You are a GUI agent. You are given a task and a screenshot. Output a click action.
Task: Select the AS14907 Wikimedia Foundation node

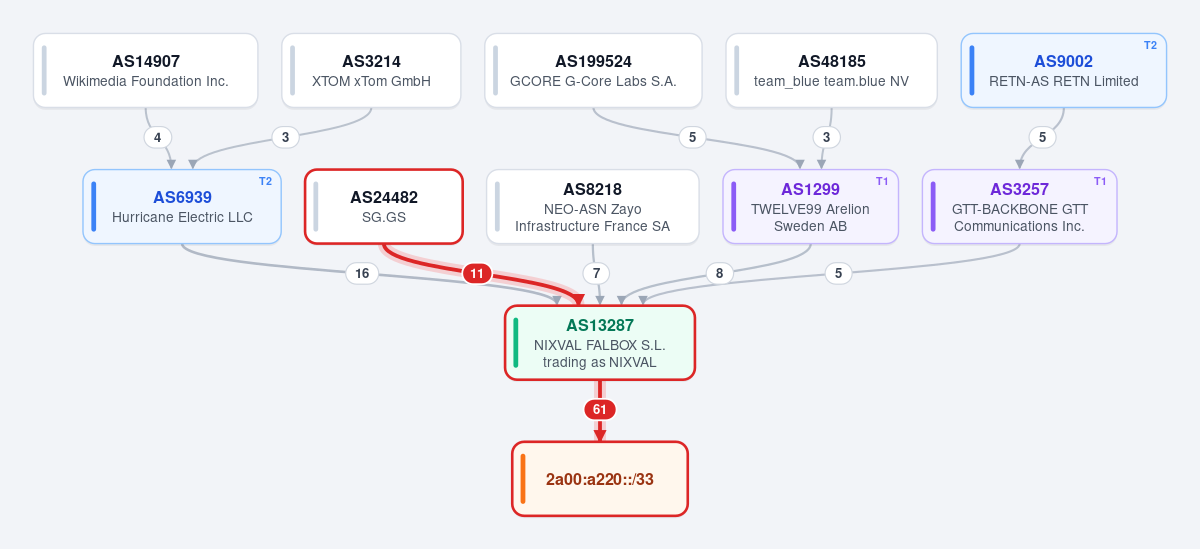(x=146, y=71)
